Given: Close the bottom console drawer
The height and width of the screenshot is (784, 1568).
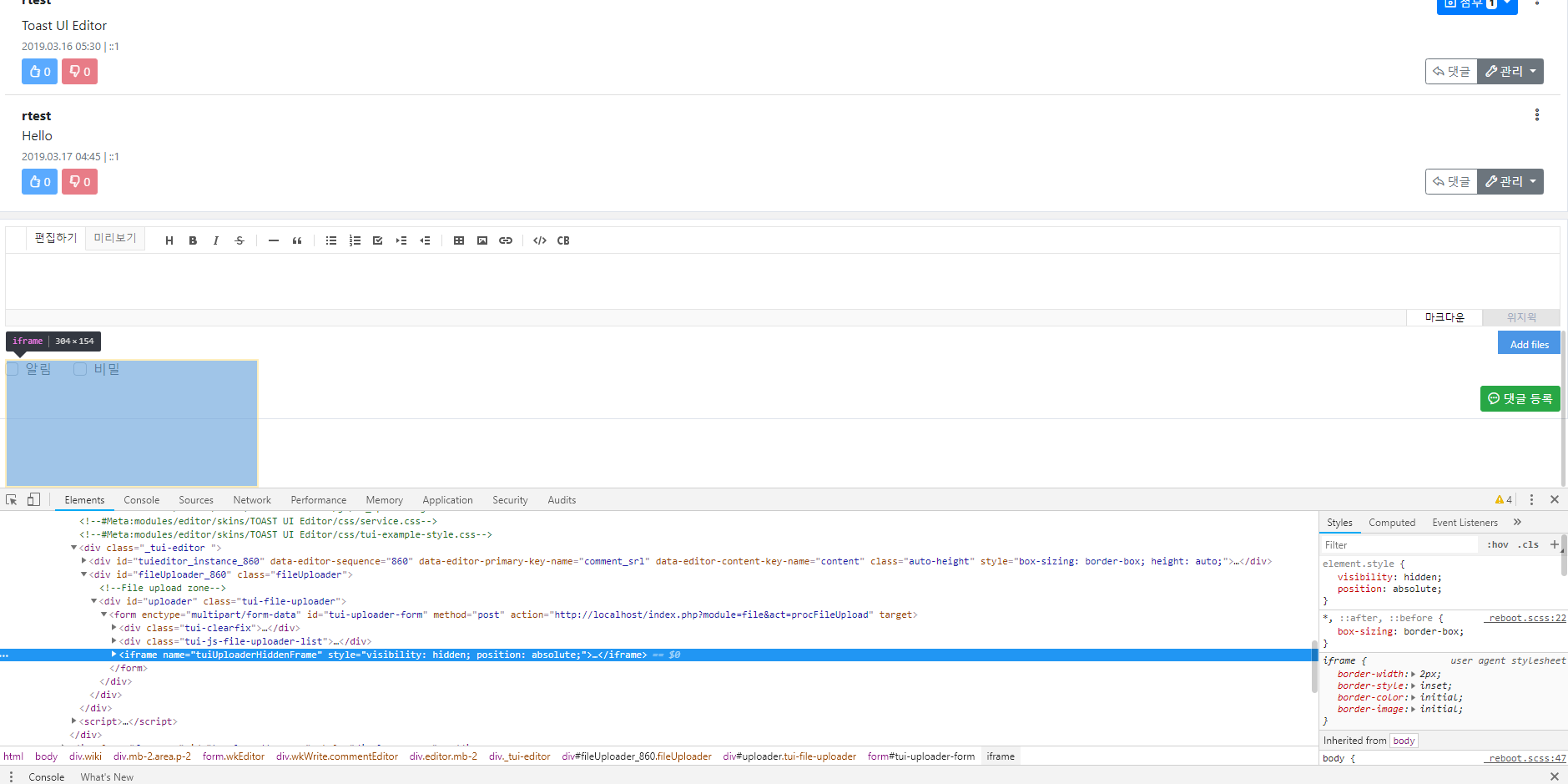Looking at the screenshot, I should [1555, 776].
